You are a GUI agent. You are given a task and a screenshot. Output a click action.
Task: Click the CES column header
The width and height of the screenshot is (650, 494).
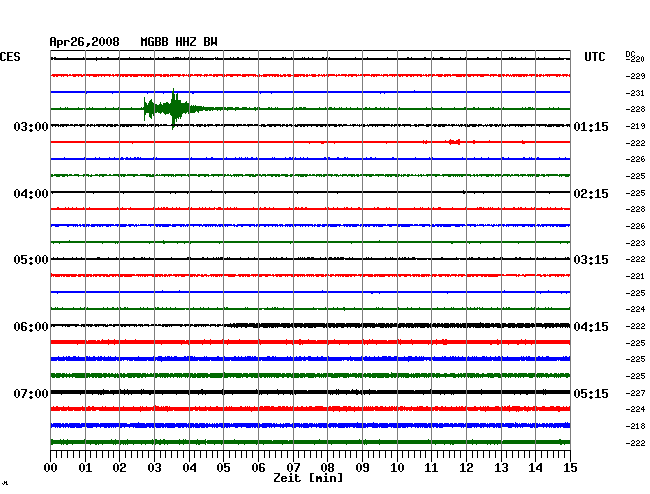(10, 57)
